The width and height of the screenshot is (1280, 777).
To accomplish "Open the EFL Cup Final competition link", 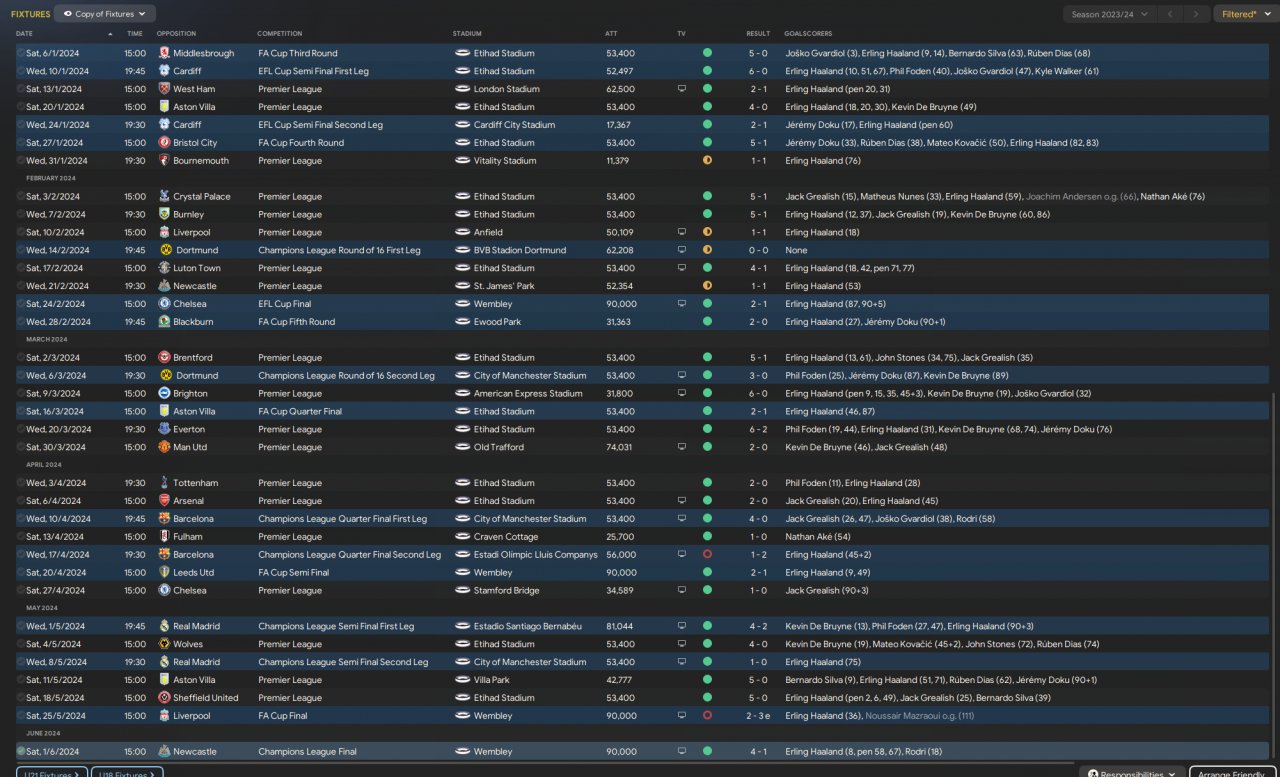I will coord(285,304).
